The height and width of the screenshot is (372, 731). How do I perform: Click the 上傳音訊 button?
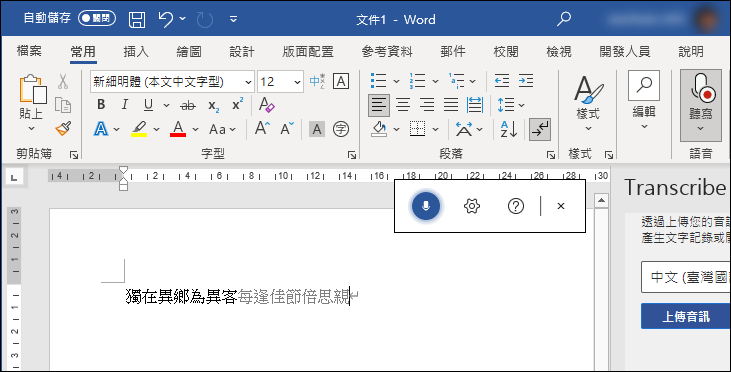[686, 317]
